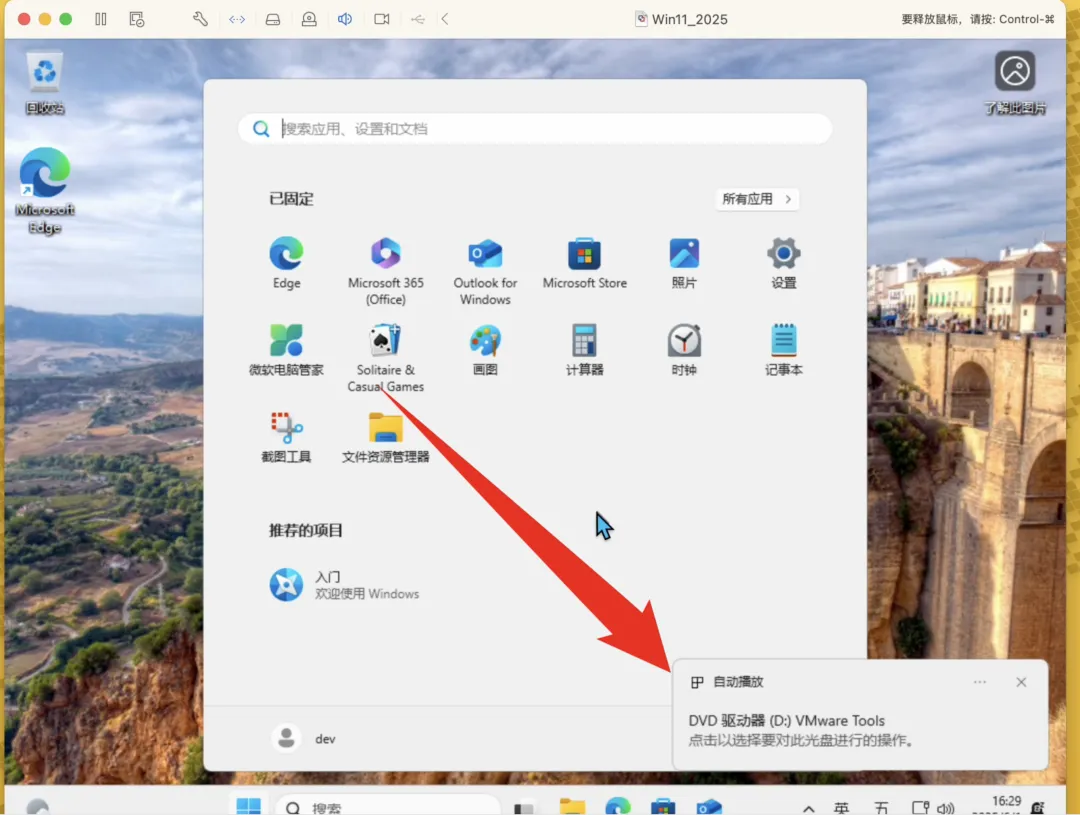Viewport: 1080px width, 815px height.
Task: Click the 已固定 pinned section heading
Action: (x=291, y=199)
